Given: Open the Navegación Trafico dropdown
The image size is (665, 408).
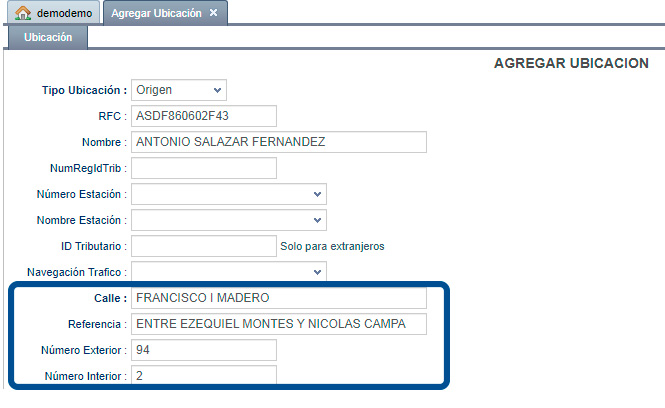Looking at the screenshot, I should 229,271.
